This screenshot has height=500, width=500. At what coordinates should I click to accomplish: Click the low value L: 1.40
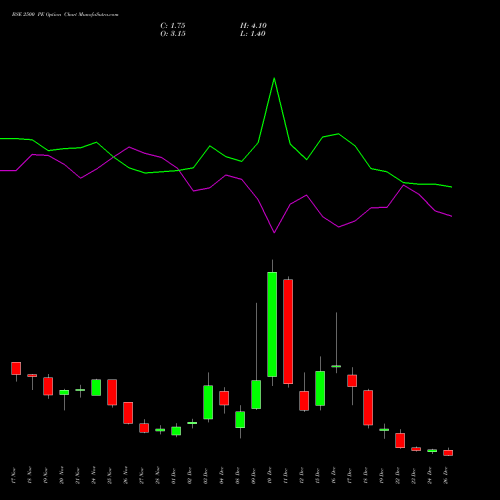click(x=253, y=34)
